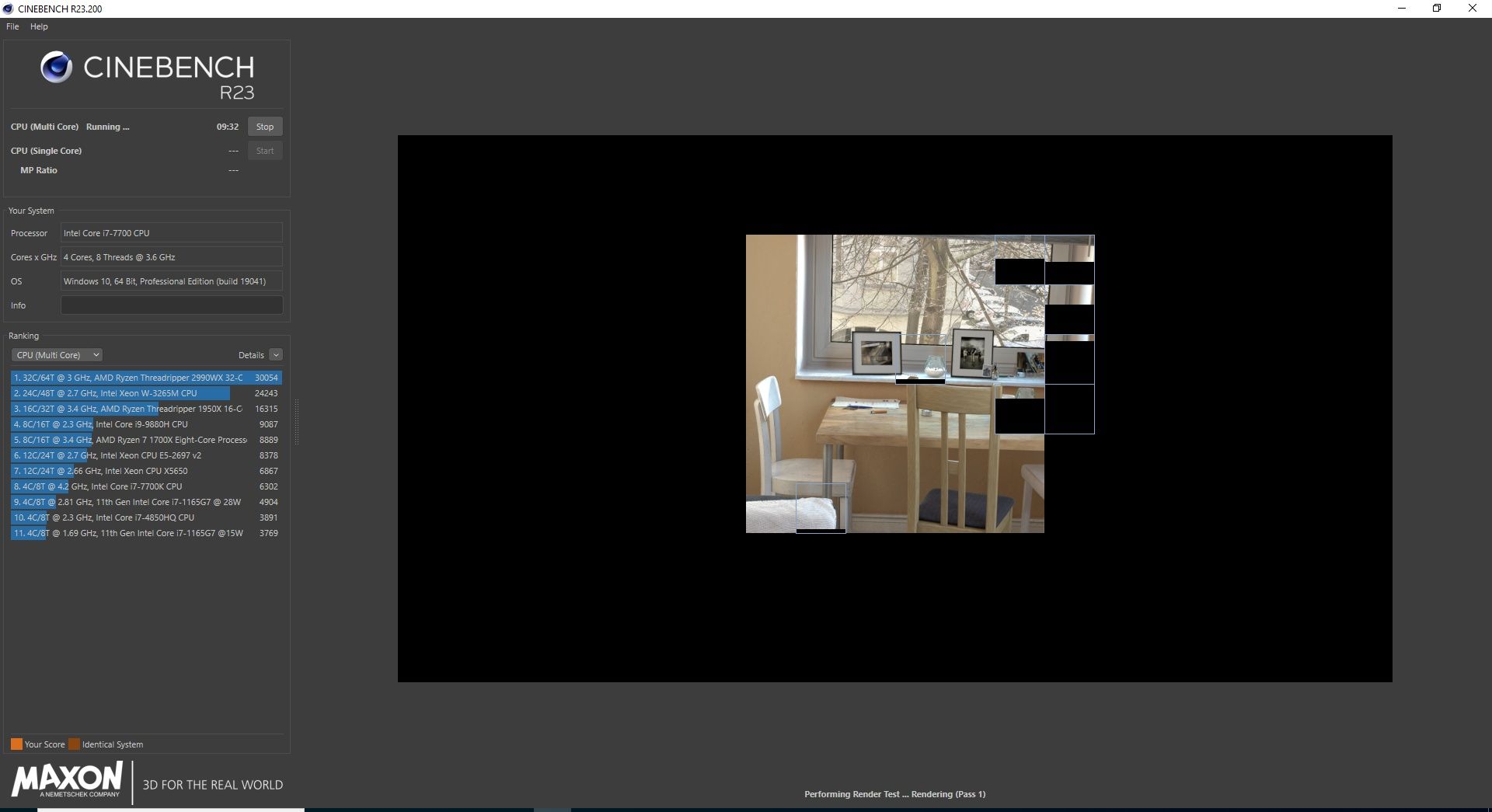Viewport: 1492px width, 812px height.
Task: Click the Cinebench sphere logo icon
Action: tap(57, 68)
